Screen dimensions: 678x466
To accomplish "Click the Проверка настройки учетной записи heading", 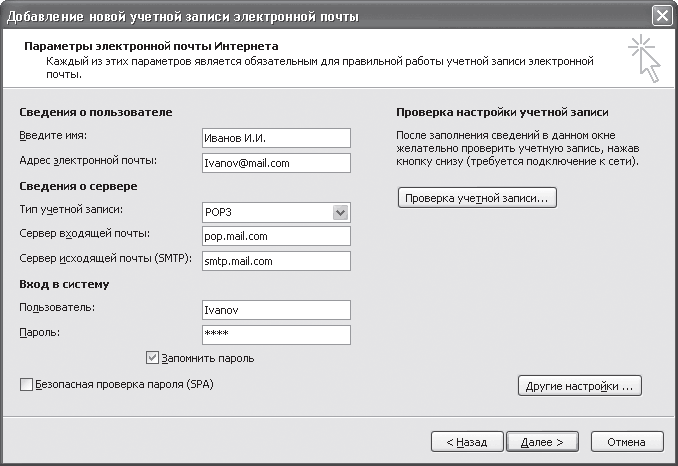I will [x=502, y=112].
